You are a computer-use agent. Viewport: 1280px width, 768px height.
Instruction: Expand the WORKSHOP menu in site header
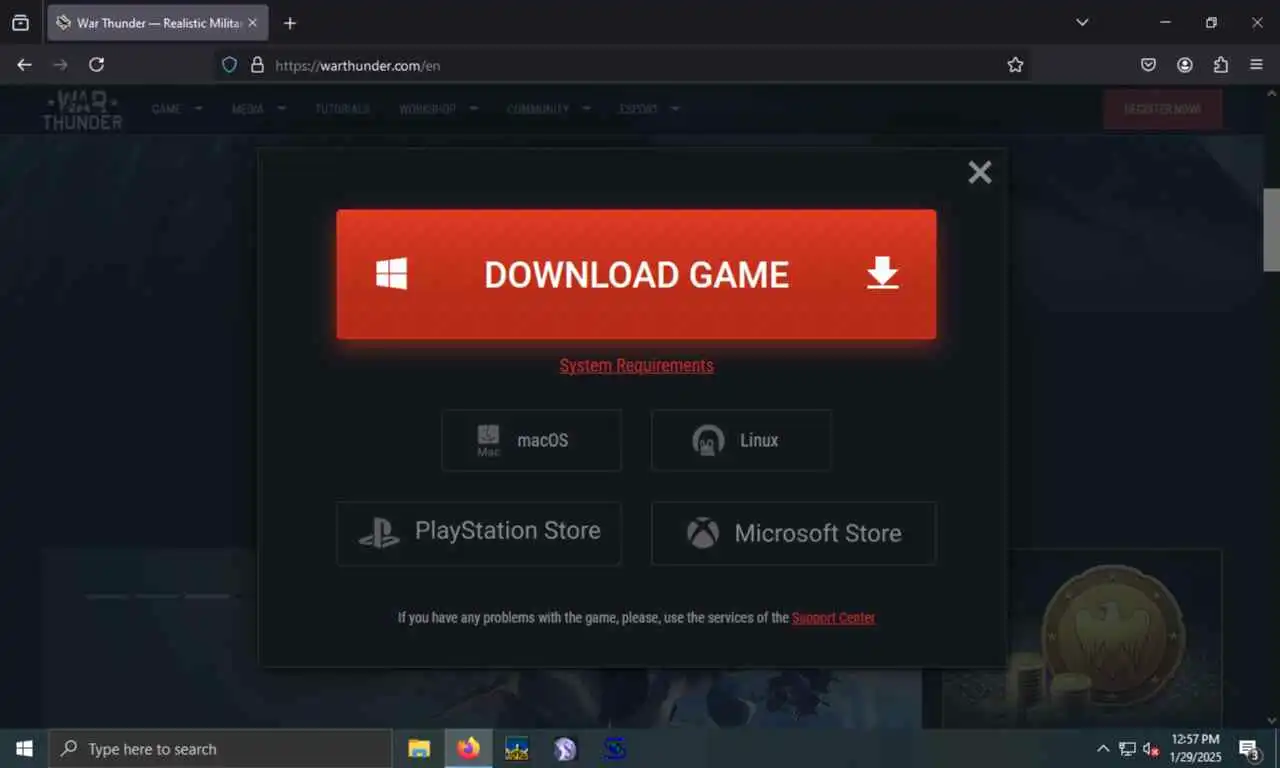[438, 109]
